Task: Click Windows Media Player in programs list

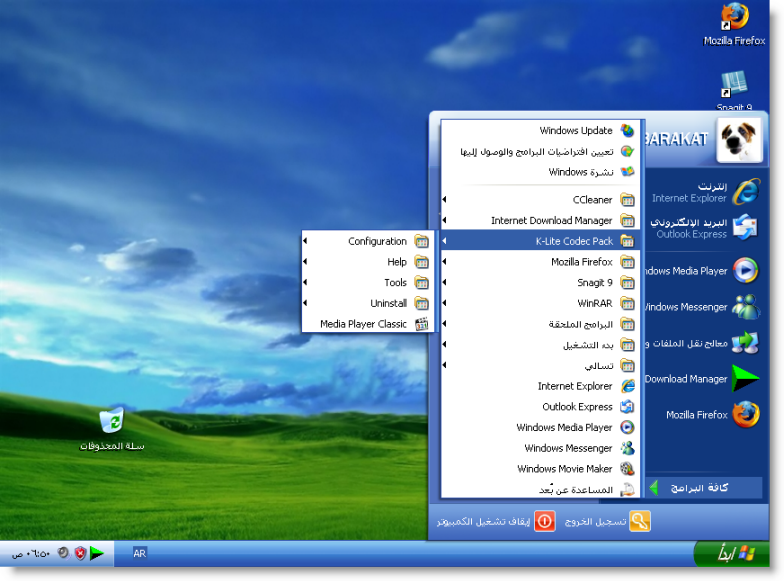Action: (540, 428)
